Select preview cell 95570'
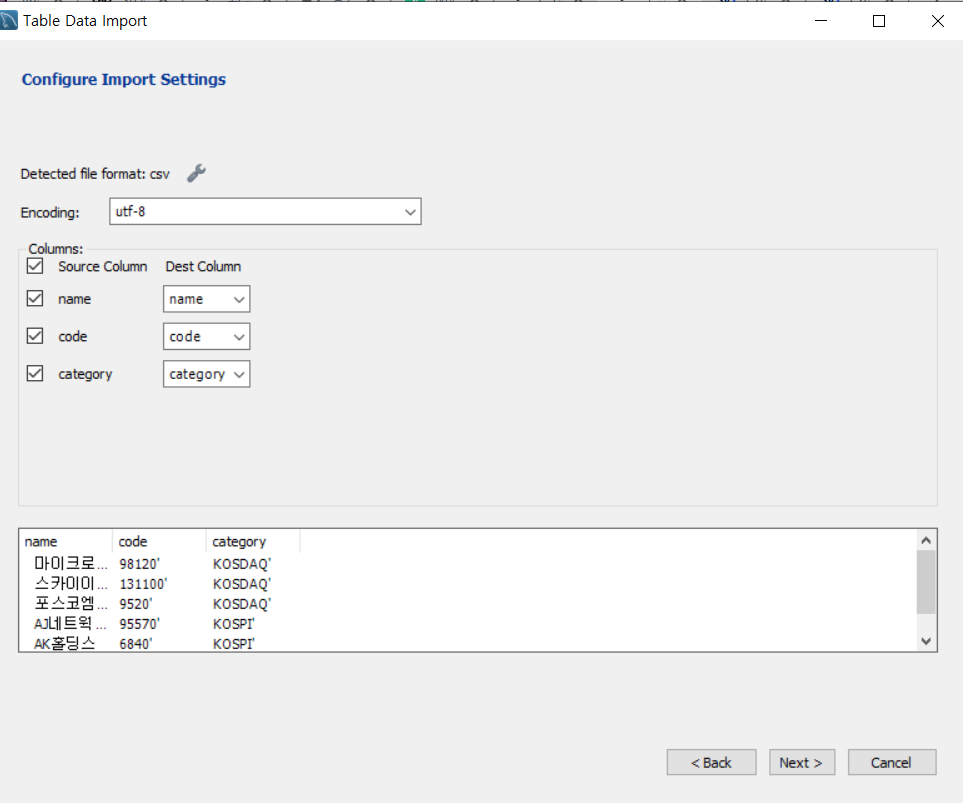 pos(139,624)
